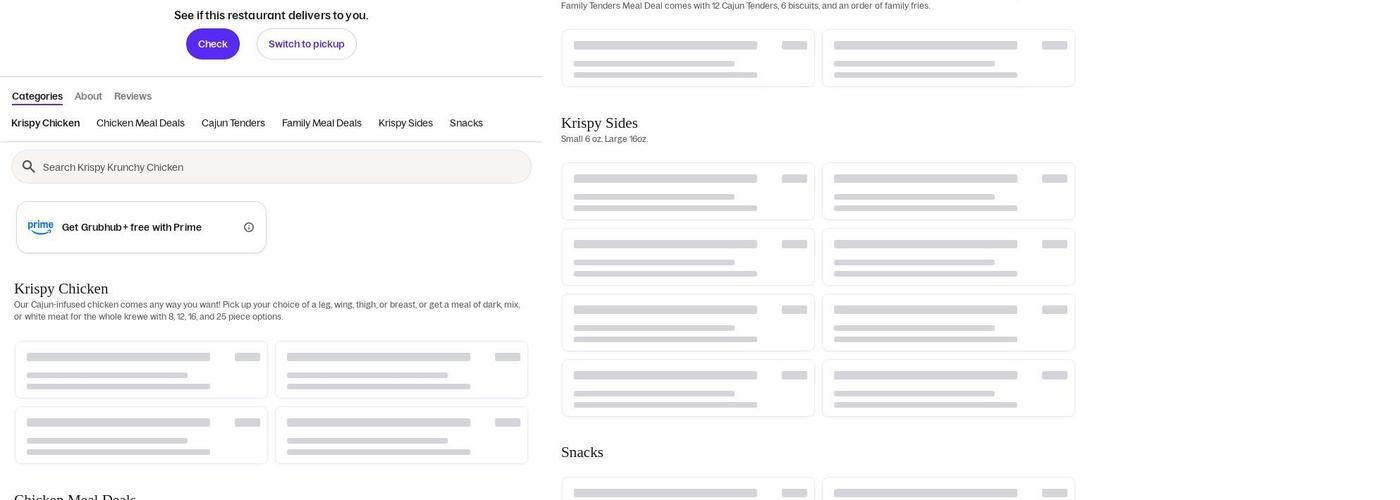Open first loading card below Family Tenders description

click(688, 58)
